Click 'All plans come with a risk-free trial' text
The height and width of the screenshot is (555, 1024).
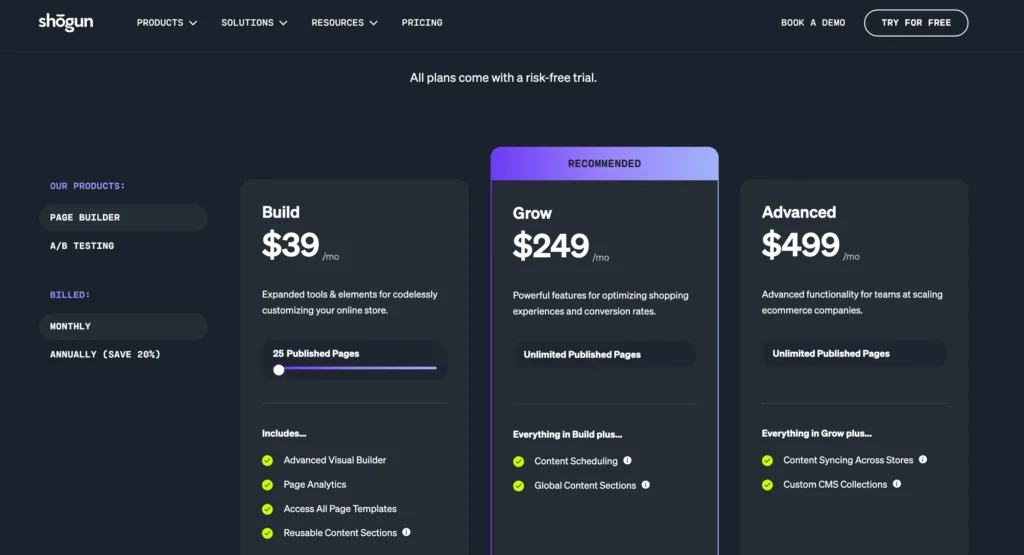pyautogui.click(x=503, y=78)
